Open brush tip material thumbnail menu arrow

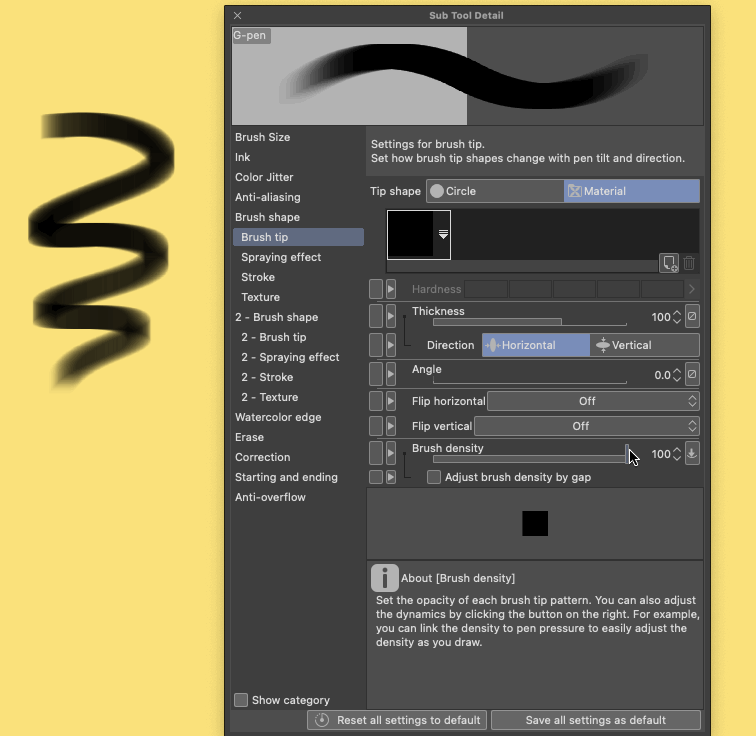[x=443, y=234]
